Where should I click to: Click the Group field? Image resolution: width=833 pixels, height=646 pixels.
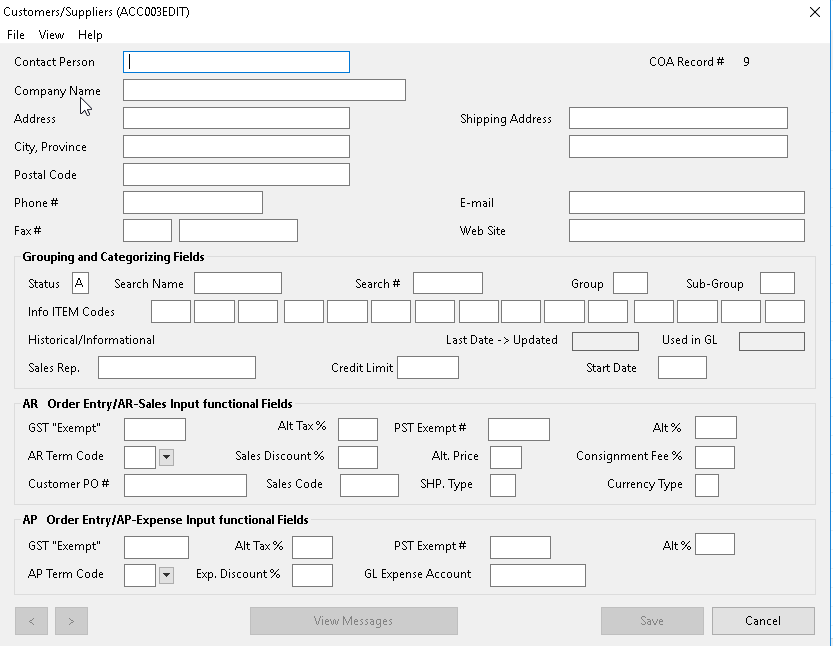coord(631,283)
